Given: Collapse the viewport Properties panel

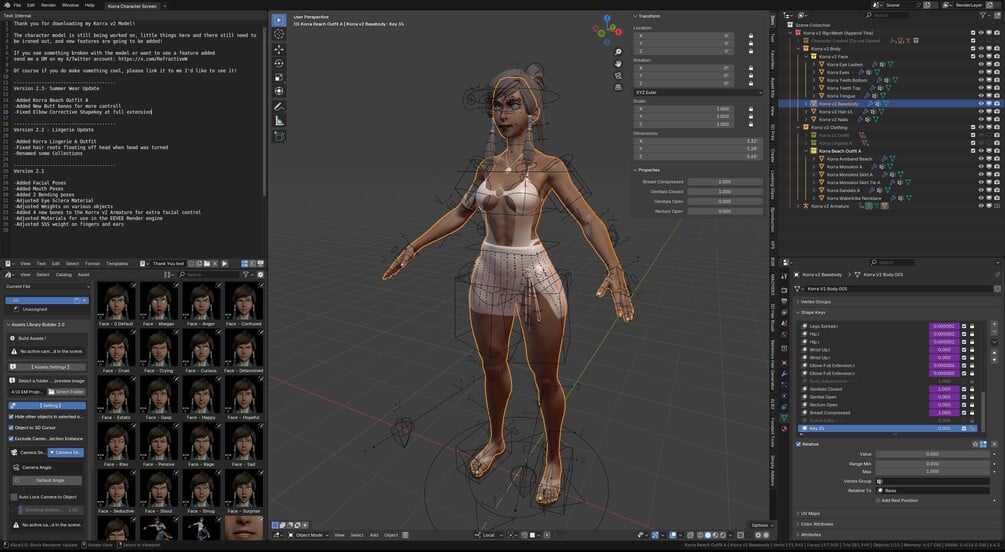Looking at the screenshot, I should (x=648, y=170).
